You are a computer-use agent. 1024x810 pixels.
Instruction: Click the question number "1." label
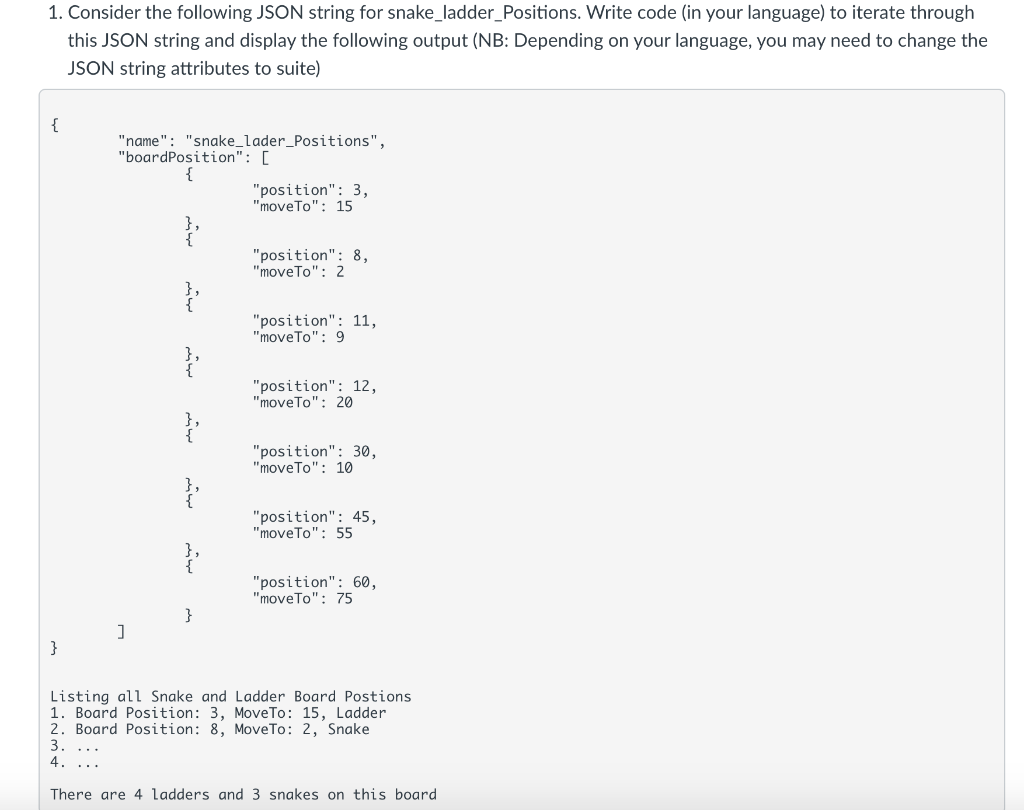[x=54, y=13]
